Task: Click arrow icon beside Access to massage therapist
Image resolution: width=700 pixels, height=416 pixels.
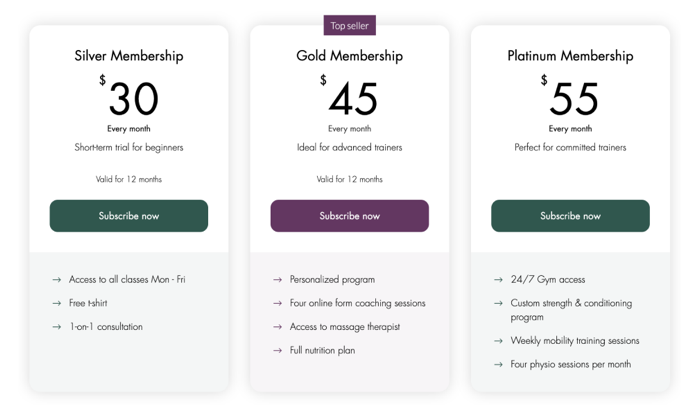Action: [x=278, y=327]
